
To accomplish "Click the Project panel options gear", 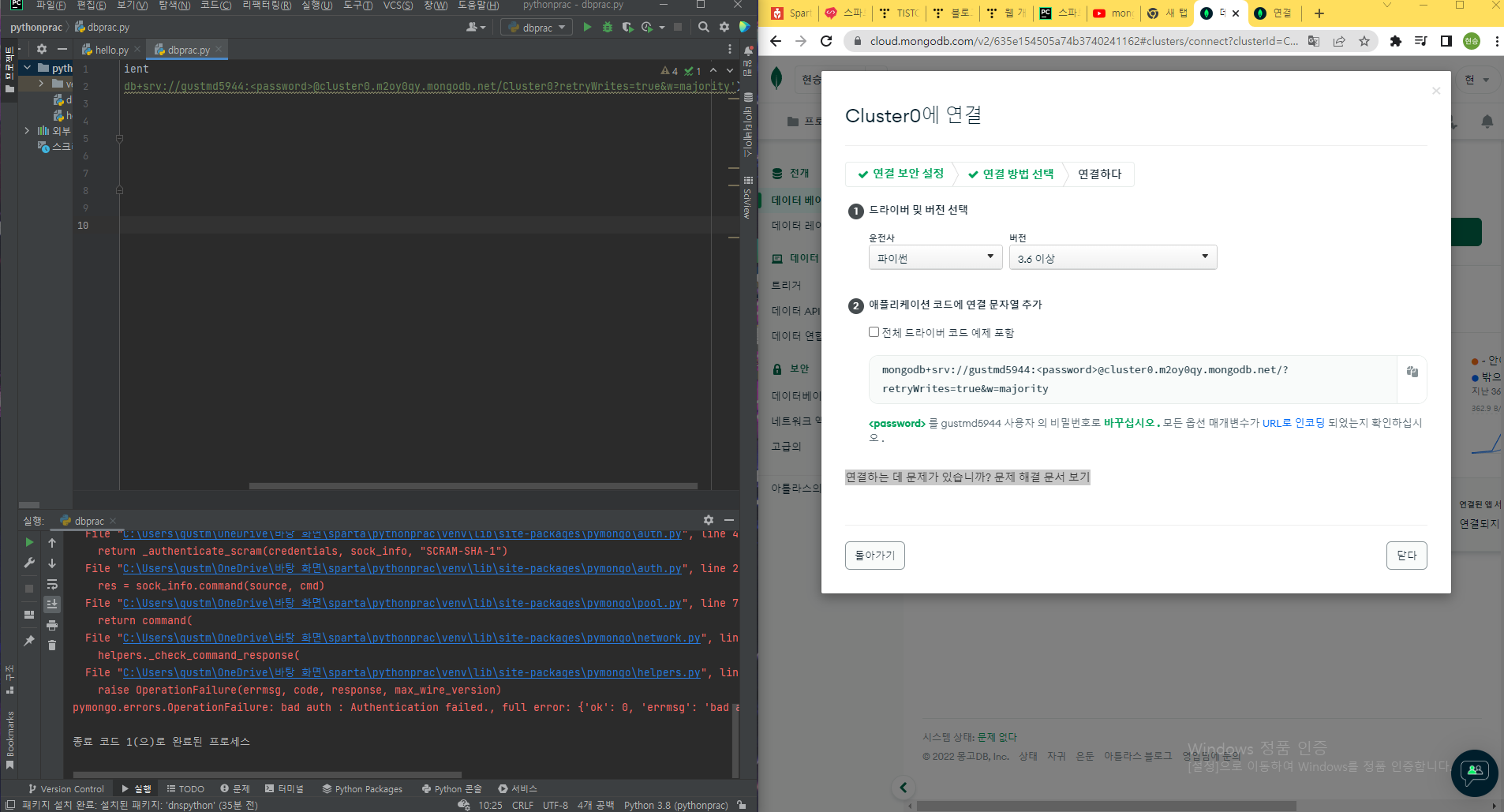I will tap(42, 49).
